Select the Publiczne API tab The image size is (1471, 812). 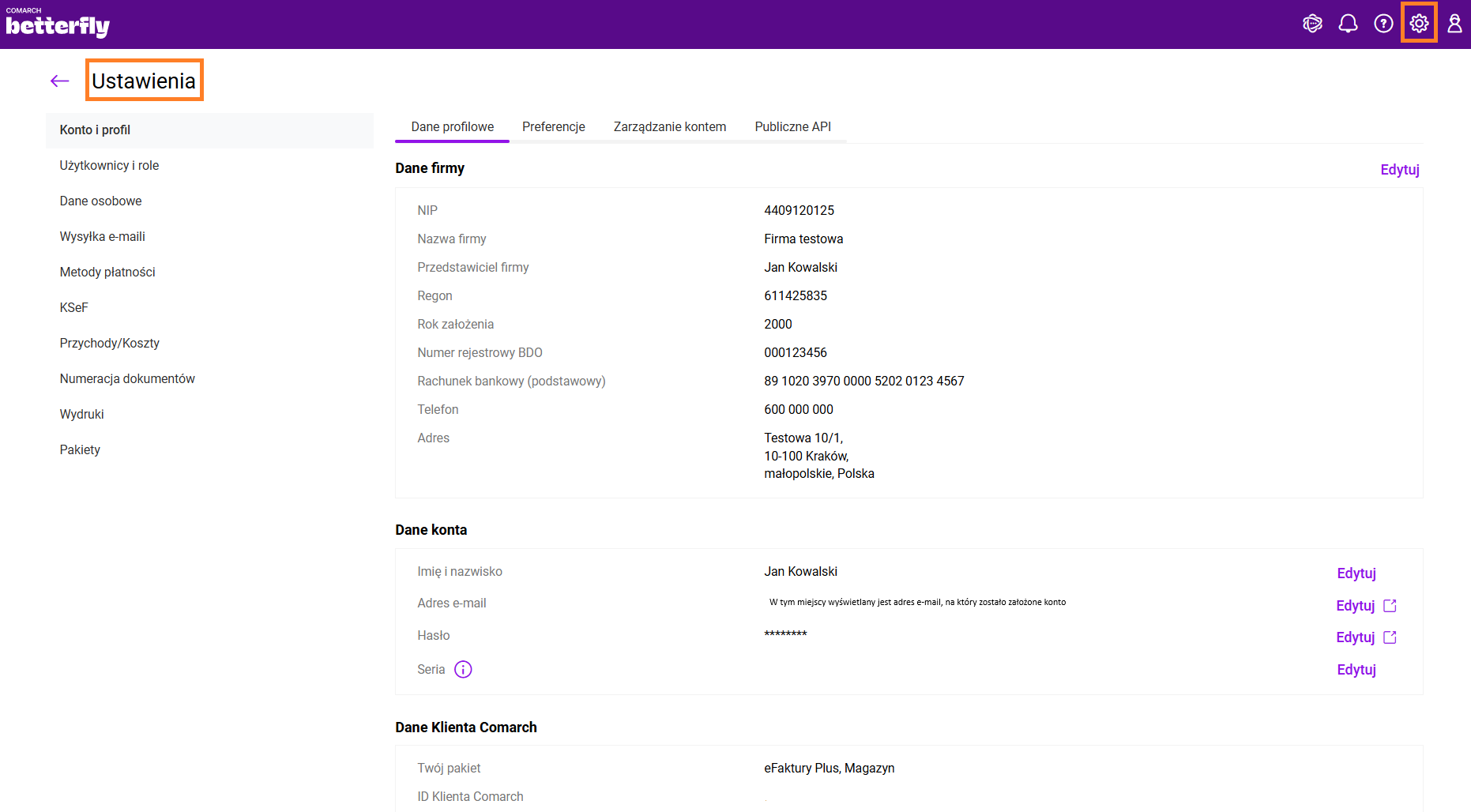pyautogui.click(x=792, y=127)
